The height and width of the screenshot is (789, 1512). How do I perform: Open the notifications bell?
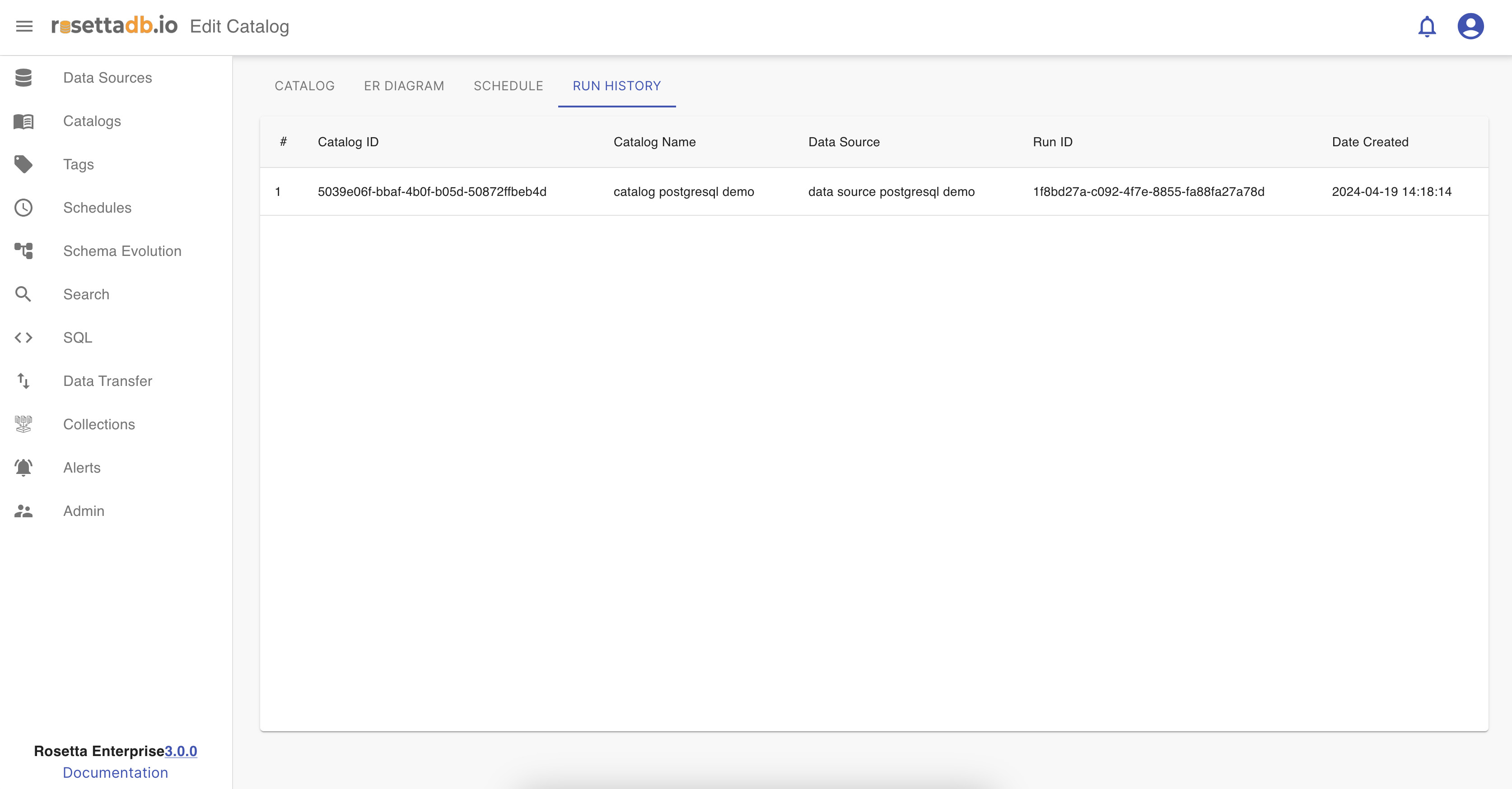click(x=1426, y=26)
